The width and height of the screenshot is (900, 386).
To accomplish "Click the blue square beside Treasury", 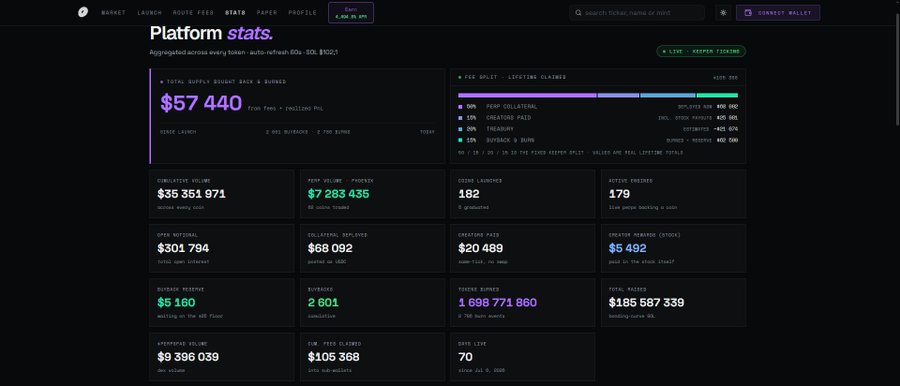I will (460, 129).
